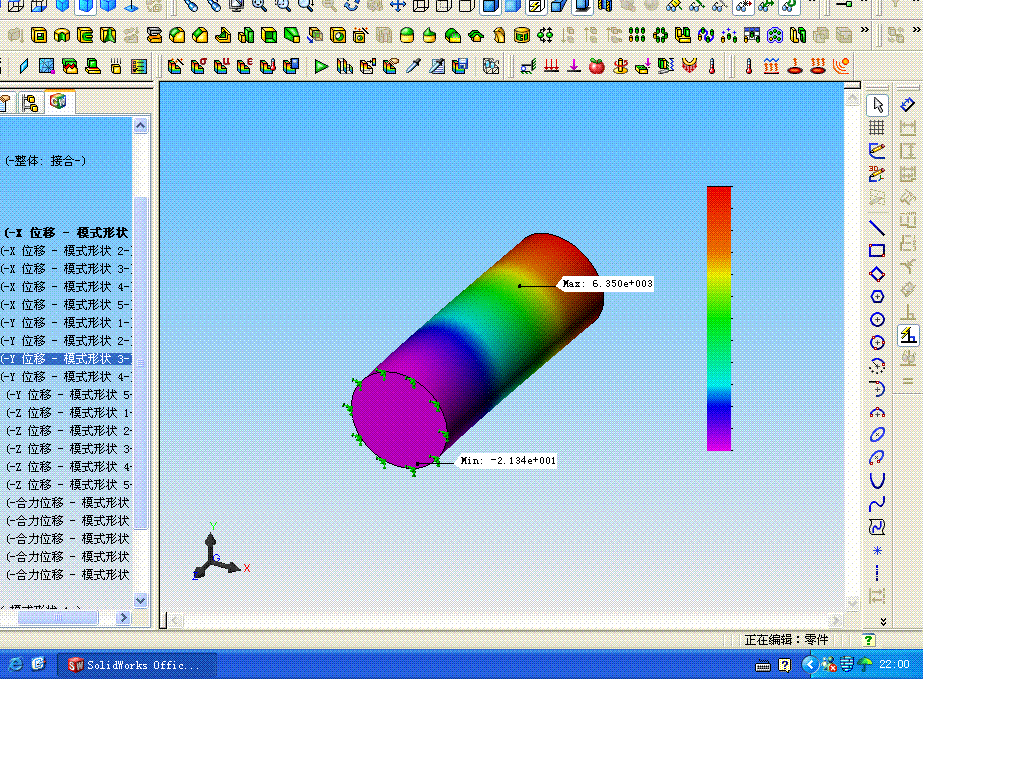The height and width of the screenshot is (768, 1024).
Task: Click the Chamfer feature icon
Action: coord(200,35)
